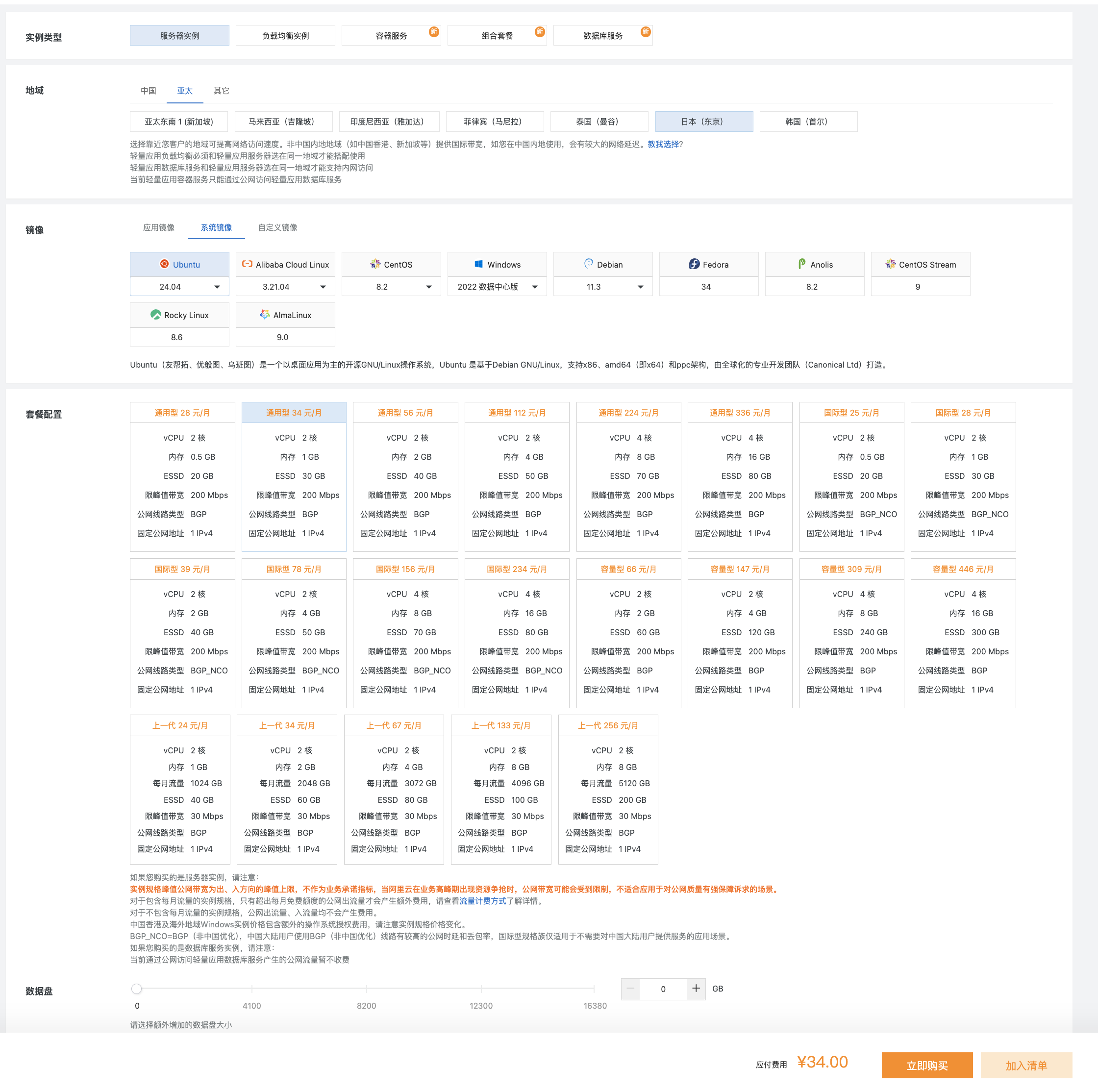Expand the Debian 11.3 version dropdown
Viewport: 1098px width, 1092px height.
pyautogui.click(x=603, y=286)
